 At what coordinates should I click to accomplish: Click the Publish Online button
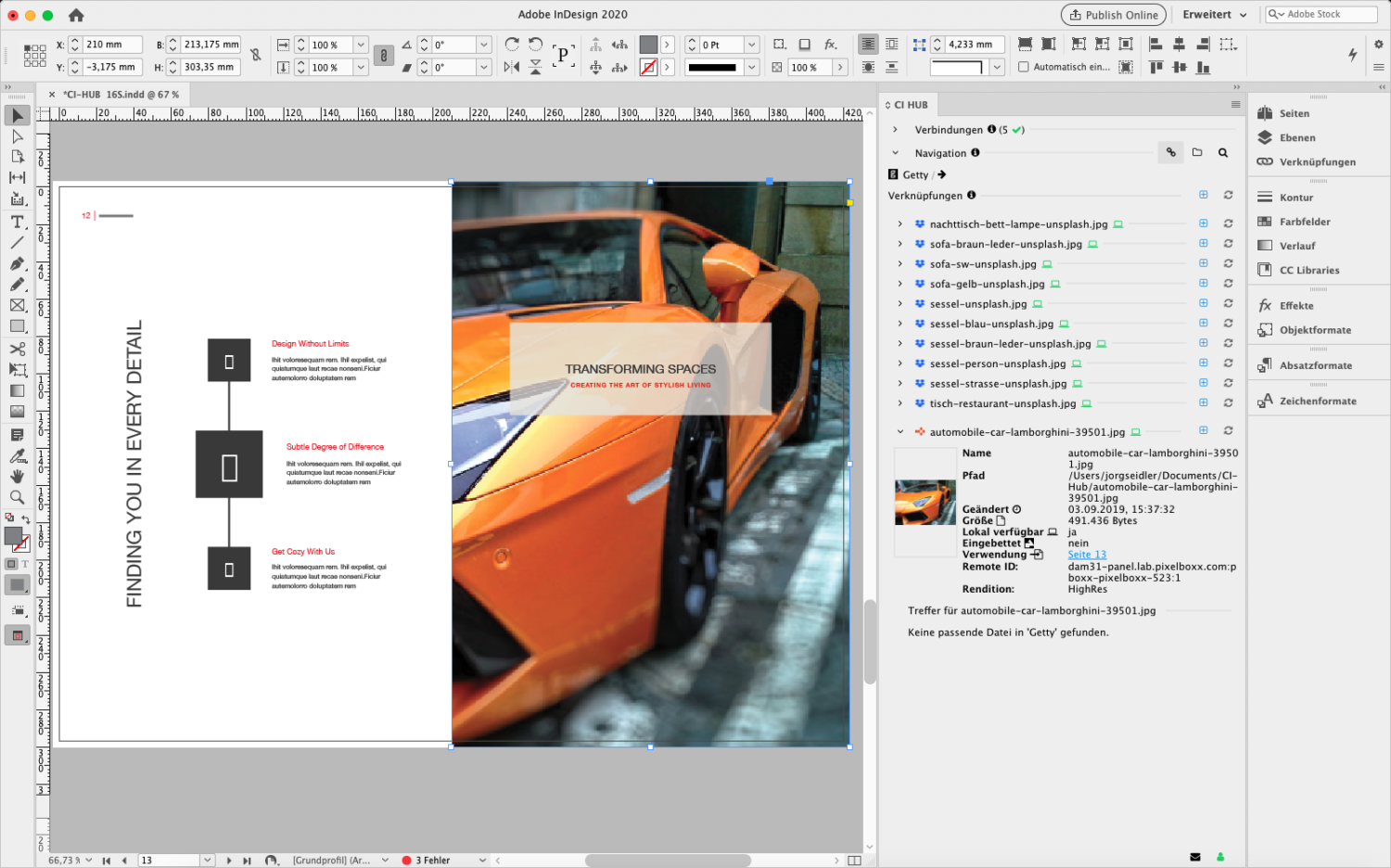pos(1113,15)
